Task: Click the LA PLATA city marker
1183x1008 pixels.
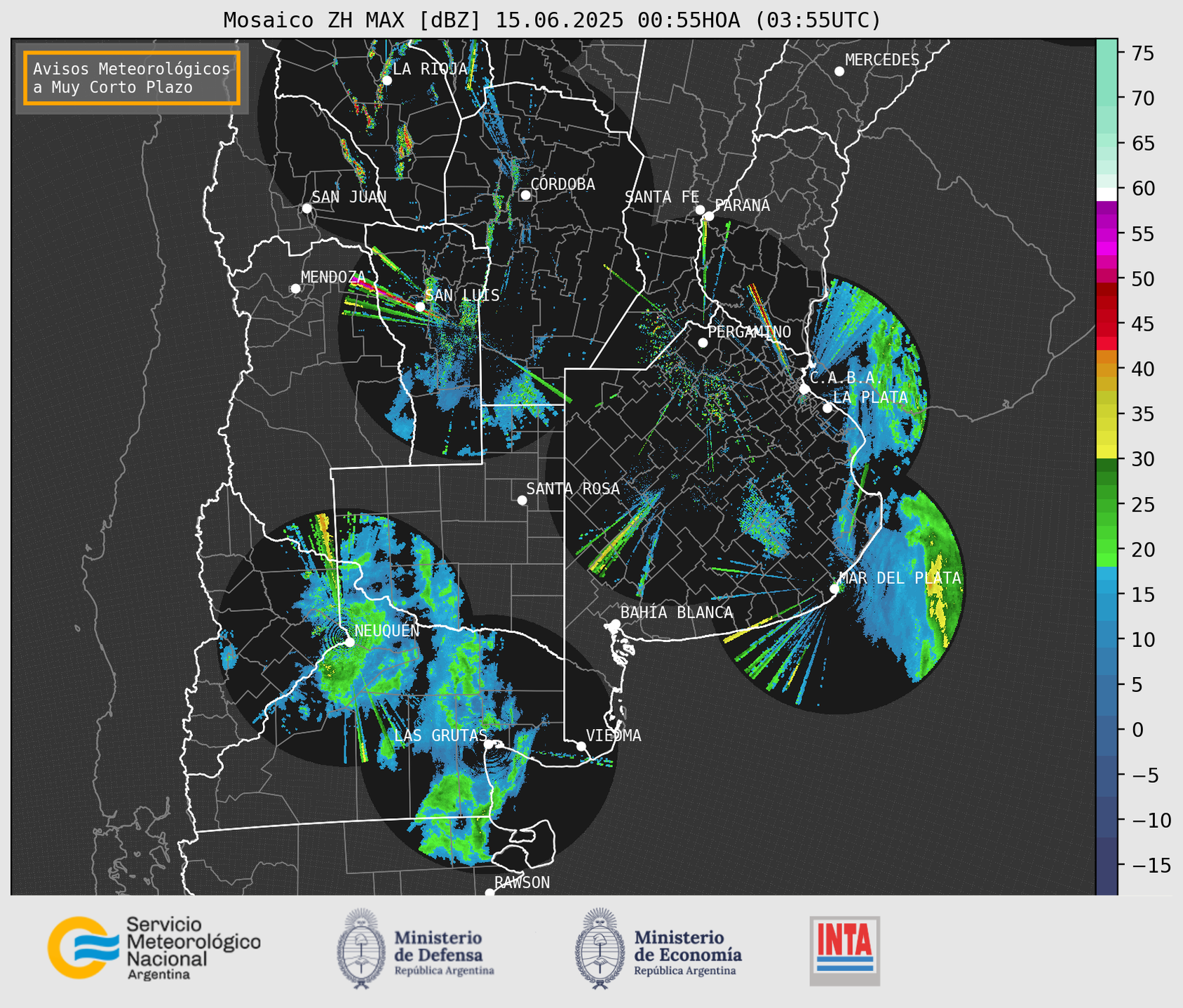Action: coord(827,408)
